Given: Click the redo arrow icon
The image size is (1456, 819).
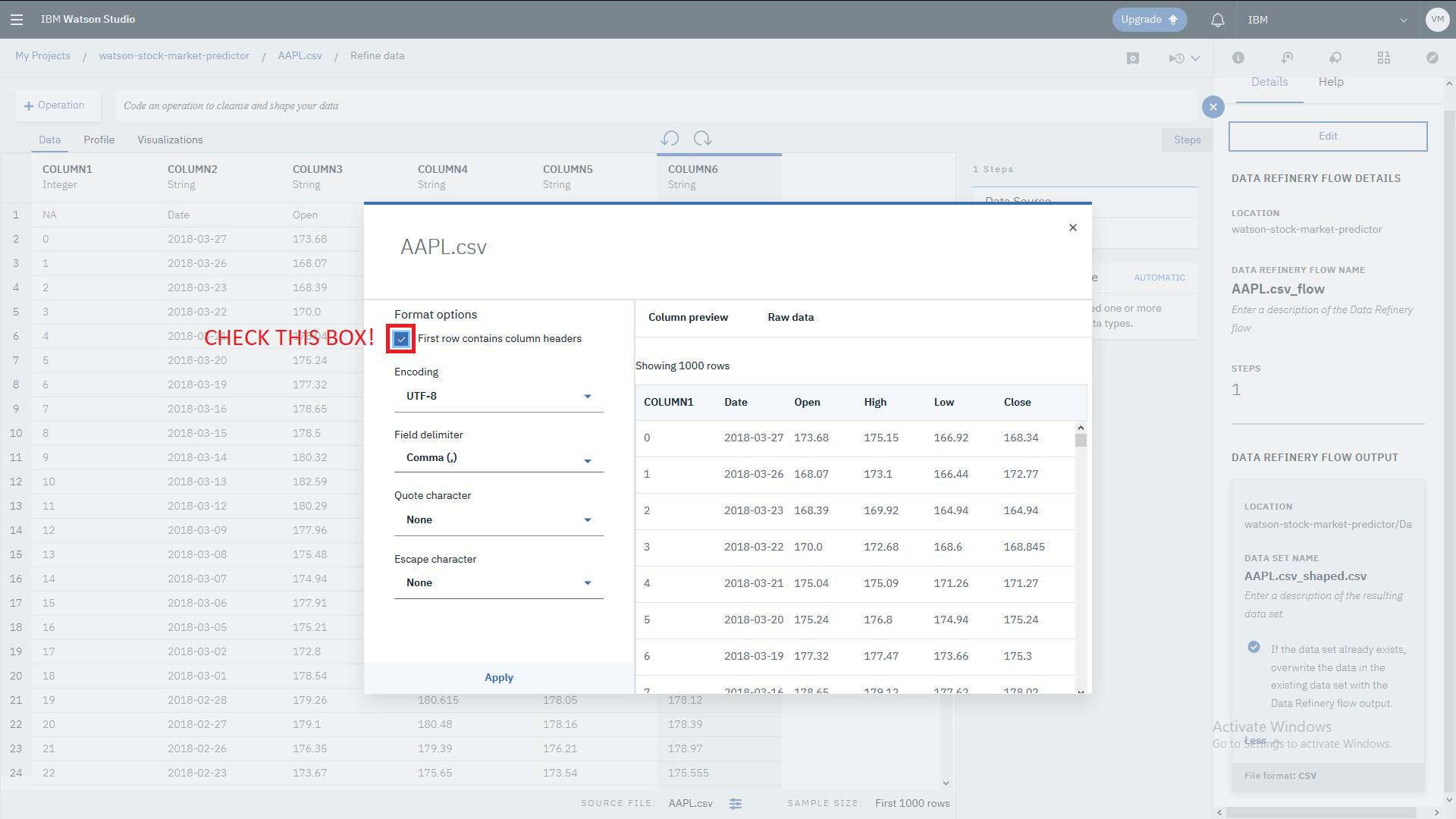Looking at the screenshot, I should (x=702, y=139).
